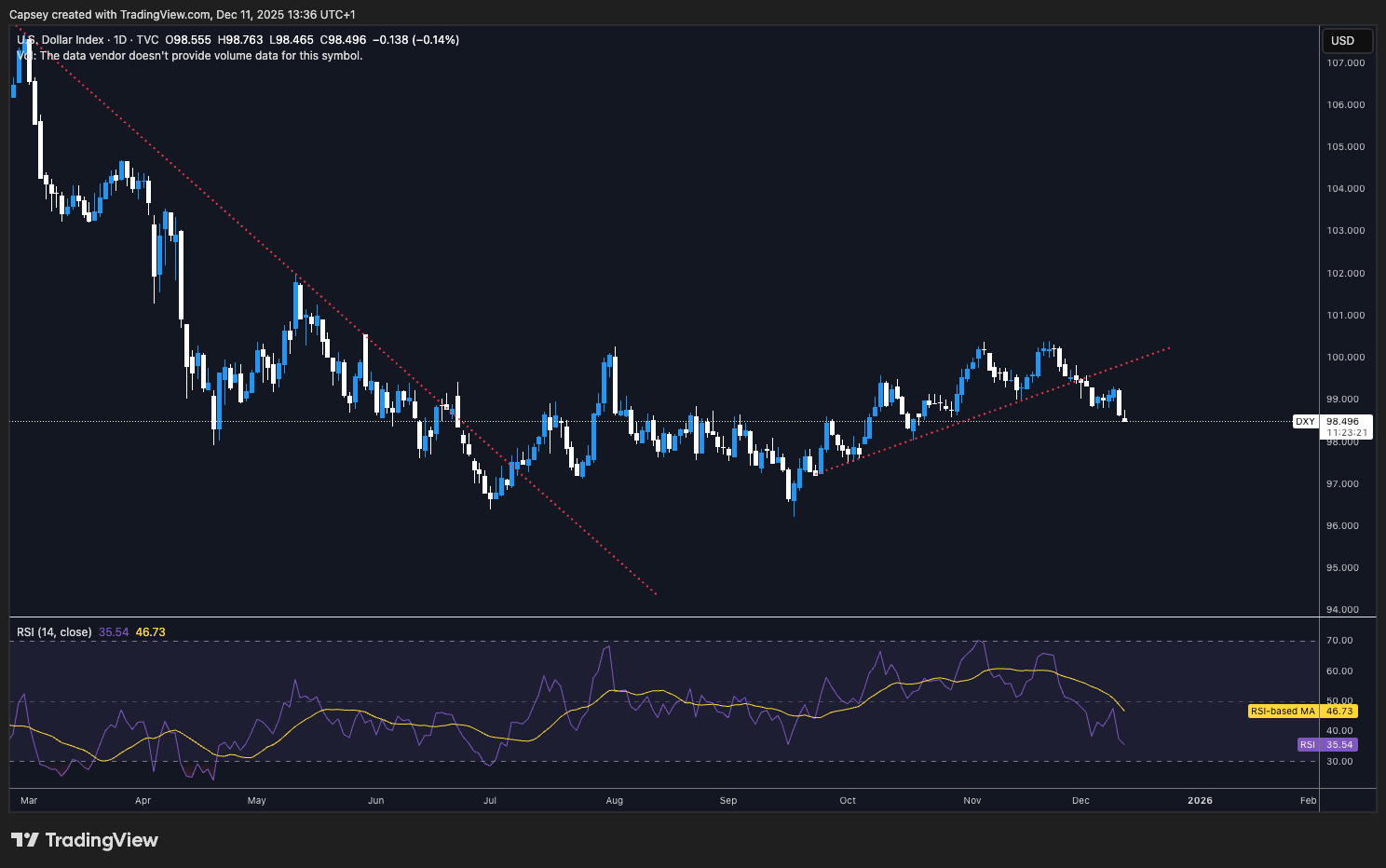
Task: Select the RSI-based MA label badge
Action: [x=1283, y=711]
